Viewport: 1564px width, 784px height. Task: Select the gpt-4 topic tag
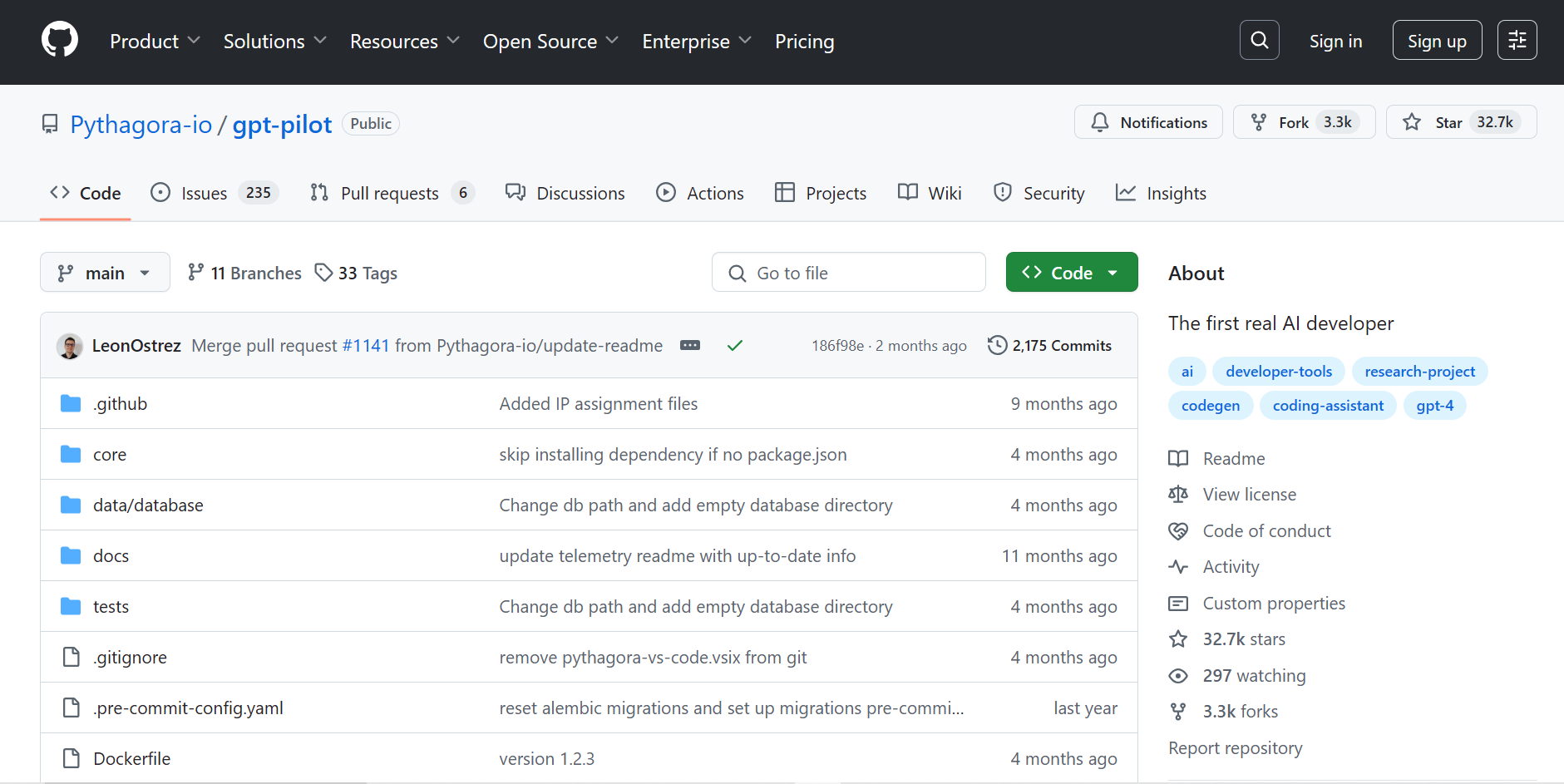click(x=1435, y=406)
